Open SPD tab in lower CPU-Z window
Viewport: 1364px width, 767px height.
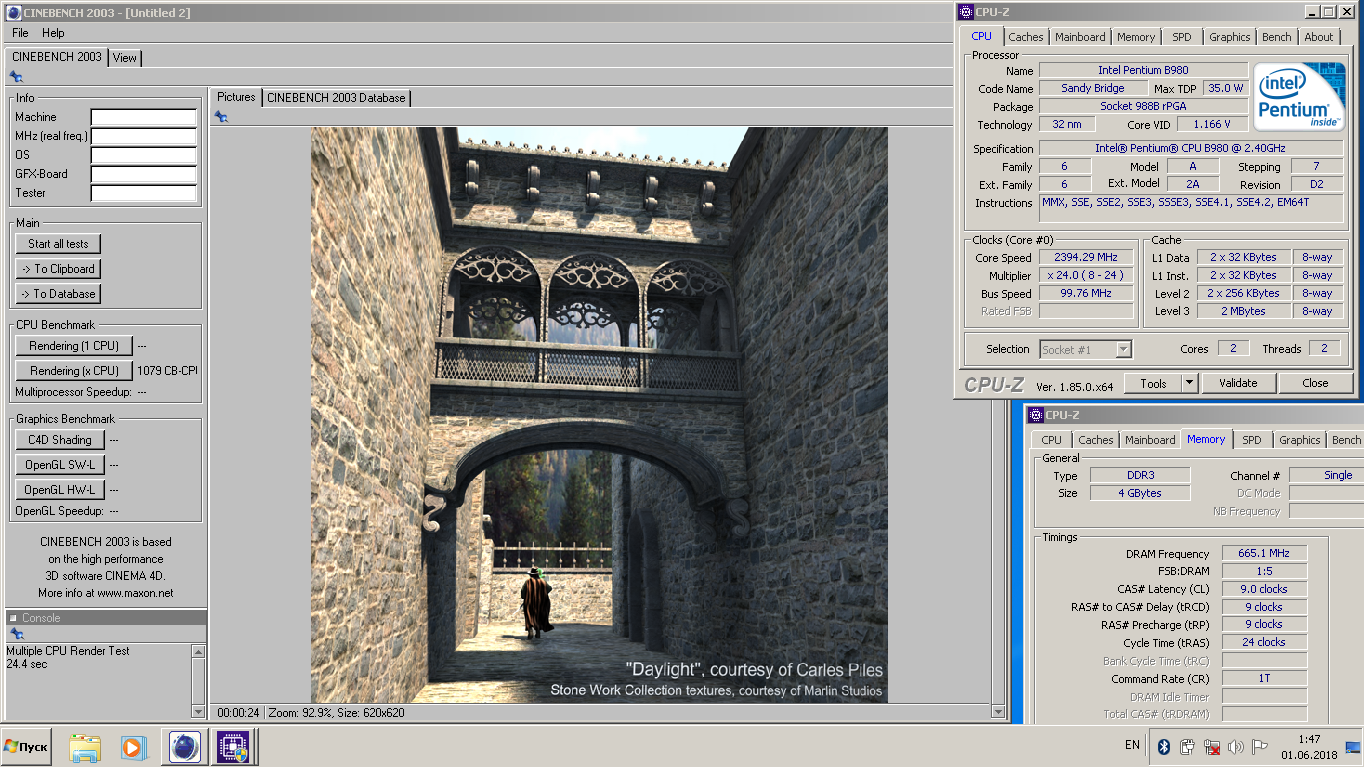point(1252,440)
